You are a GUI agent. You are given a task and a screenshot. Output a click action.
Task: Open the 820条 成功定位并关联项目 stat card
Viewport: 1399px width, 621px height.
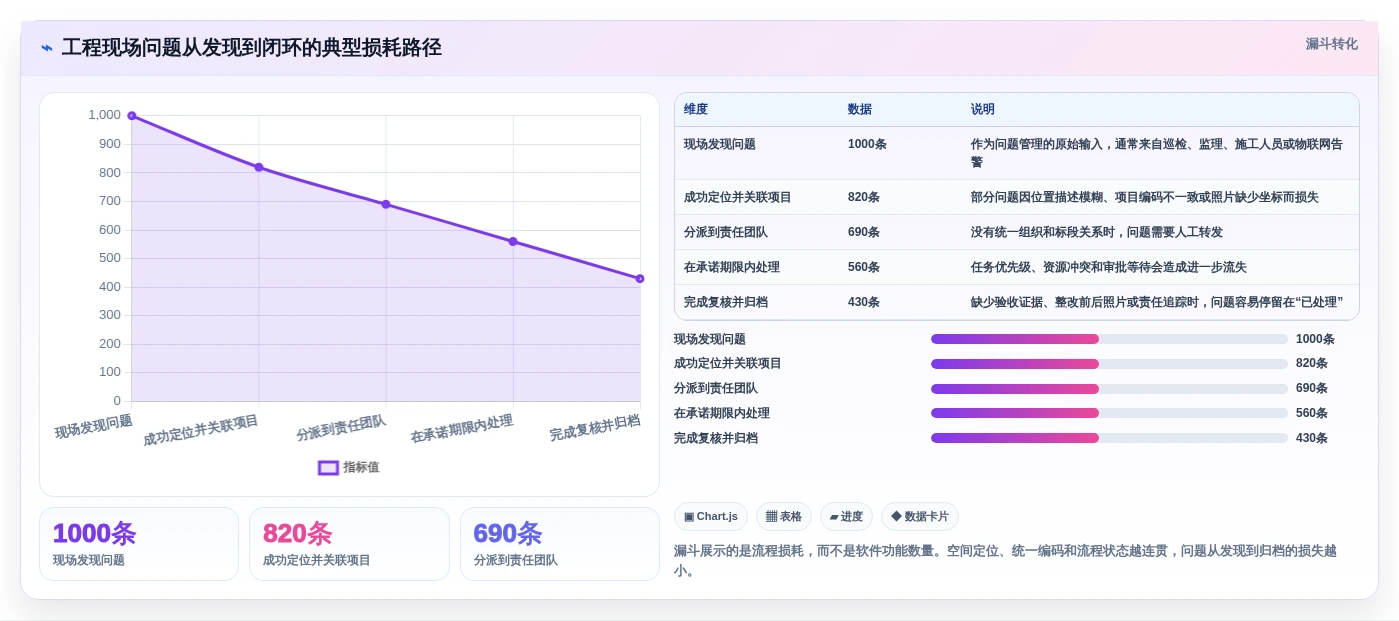[349, 544]
